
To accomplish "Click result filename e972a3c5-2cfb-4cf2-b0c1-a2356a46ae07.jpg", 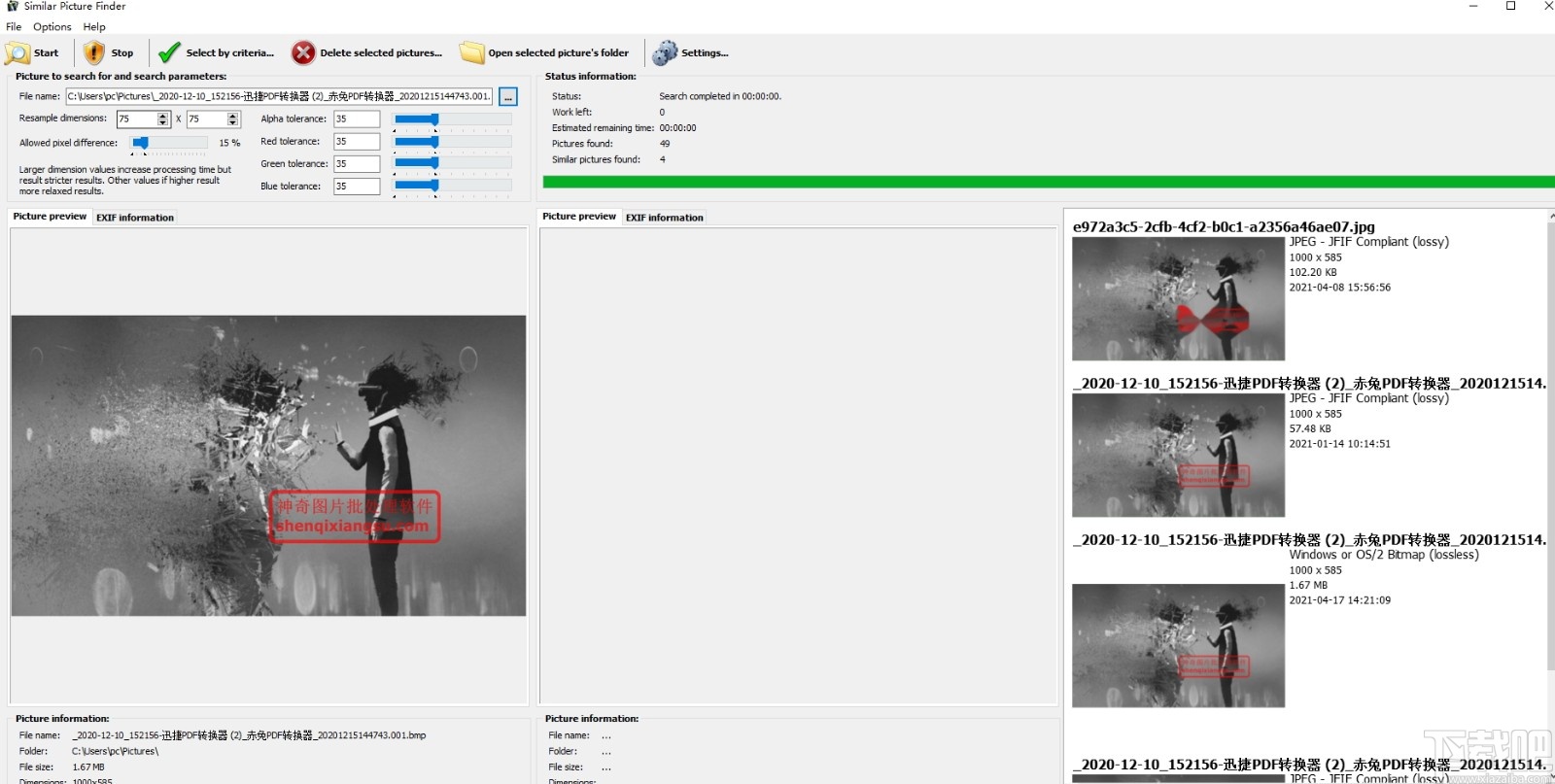I will (1224, 227).
